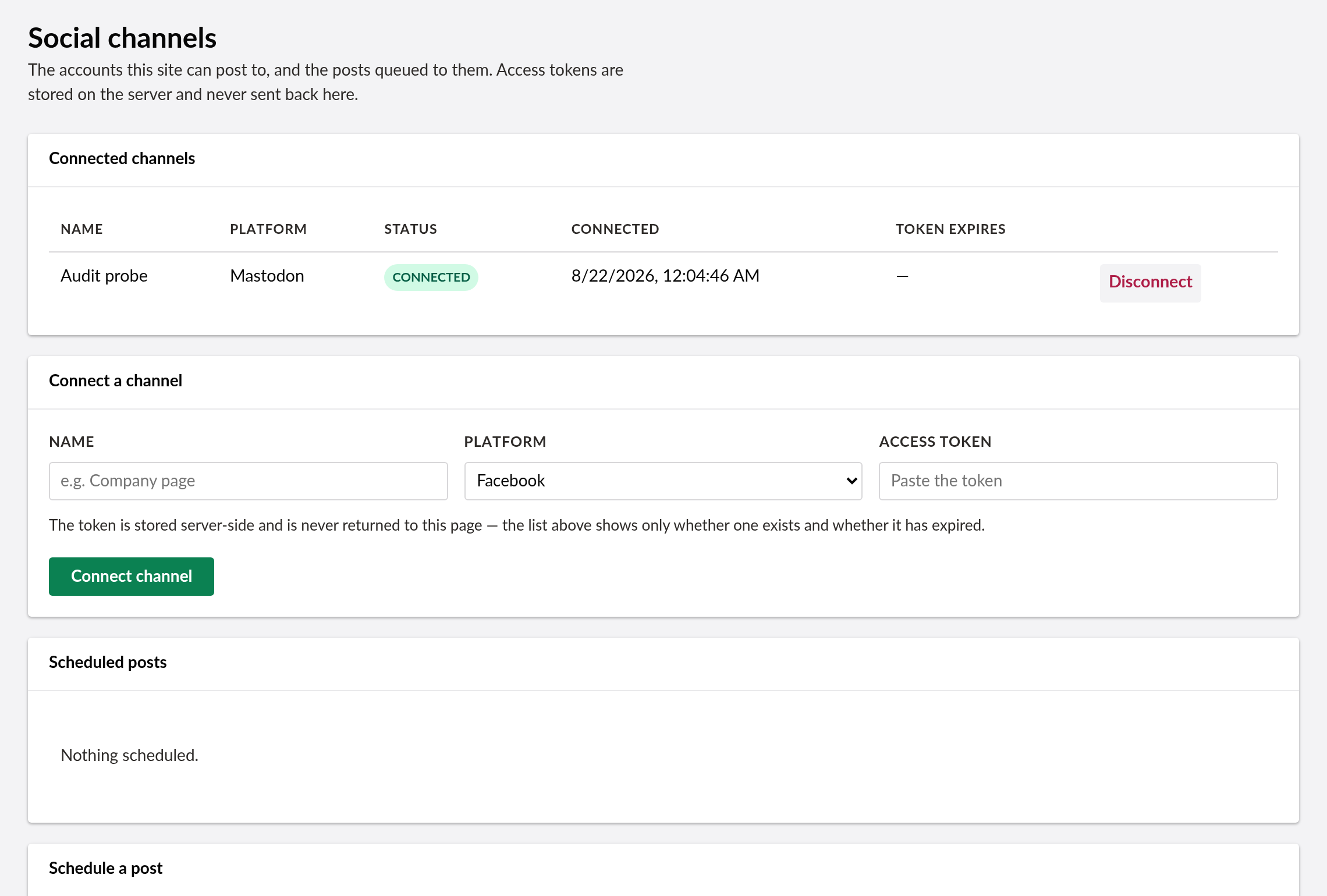1327x896 pixels.
Task: Click the Connect channel button
Action: click(132, 576)
